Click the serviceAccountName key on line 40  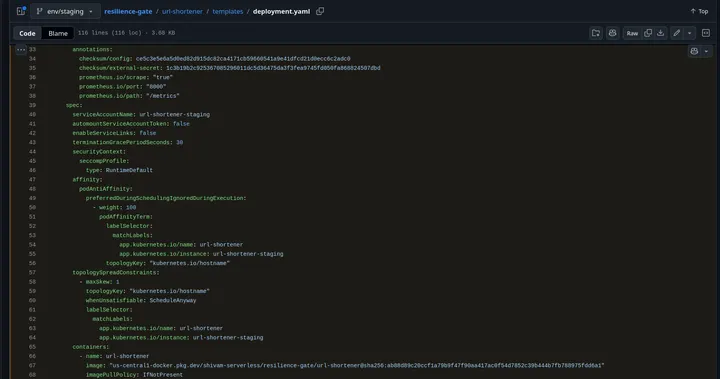point(104,114)
